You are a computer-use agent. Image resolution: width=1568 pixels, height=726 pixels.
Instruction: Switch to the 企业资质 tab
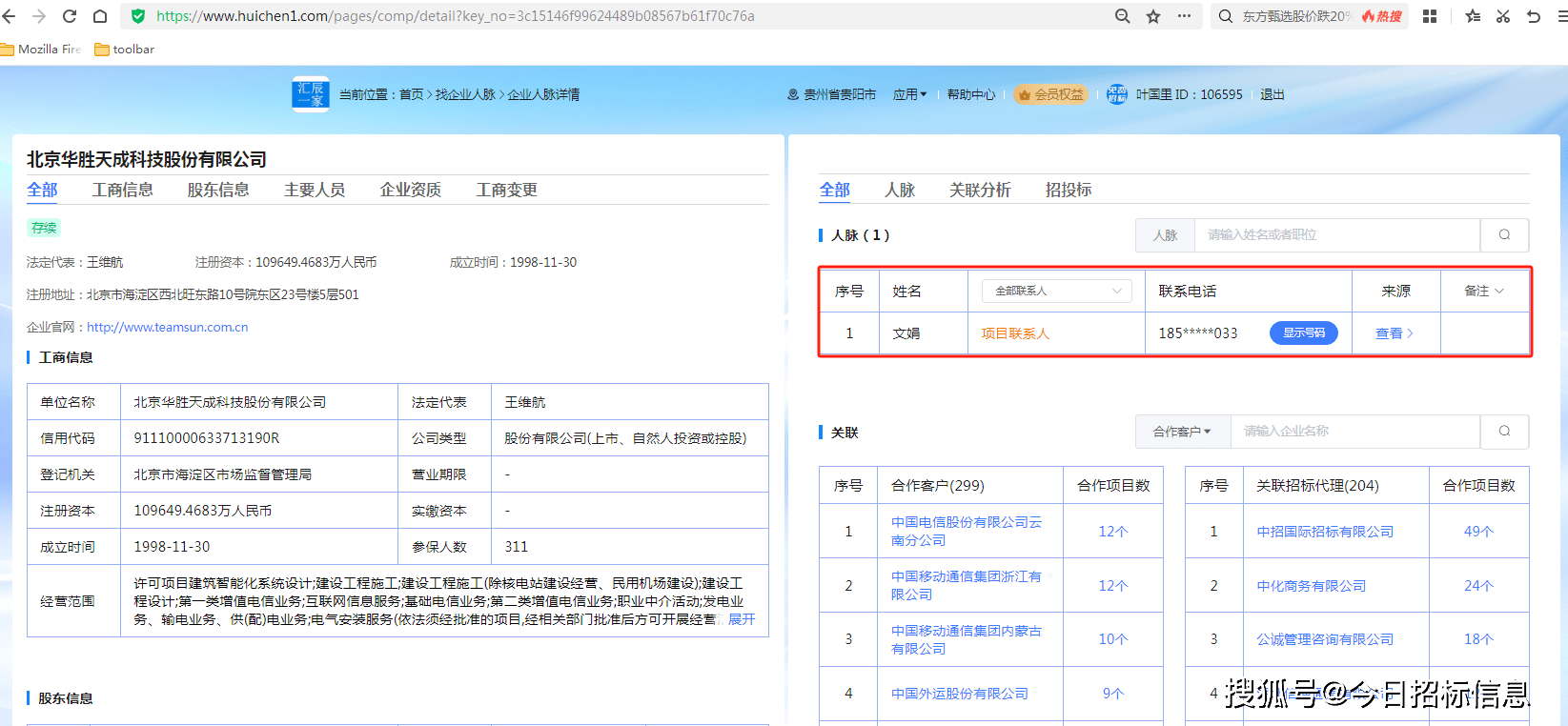(x=411, y=190)
